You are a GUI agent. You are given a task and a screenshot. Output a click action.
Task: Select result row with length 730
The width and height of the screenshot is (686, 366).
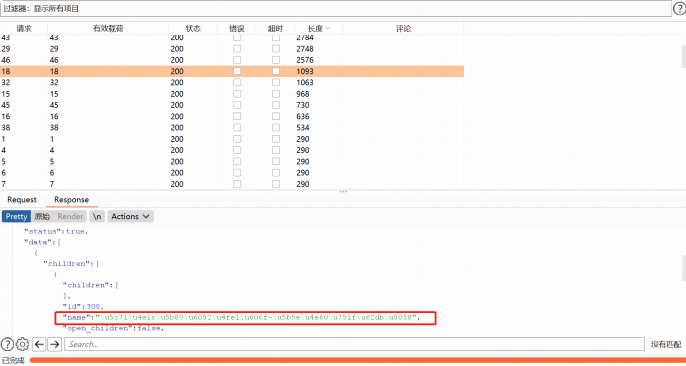pyautogui.click(x=232, y=105)
